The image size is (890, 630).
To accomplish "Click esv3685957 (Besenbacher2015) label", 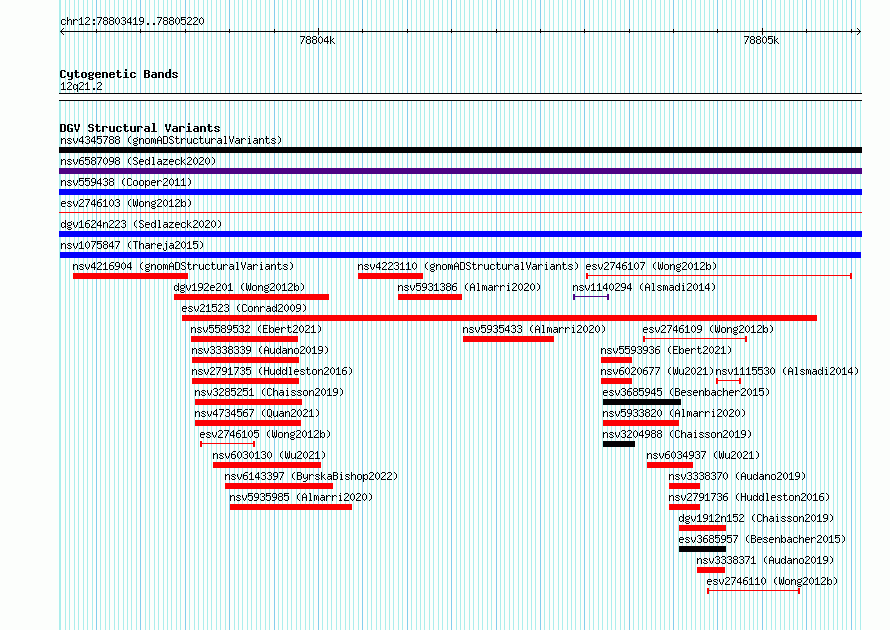I will point(762,539).
